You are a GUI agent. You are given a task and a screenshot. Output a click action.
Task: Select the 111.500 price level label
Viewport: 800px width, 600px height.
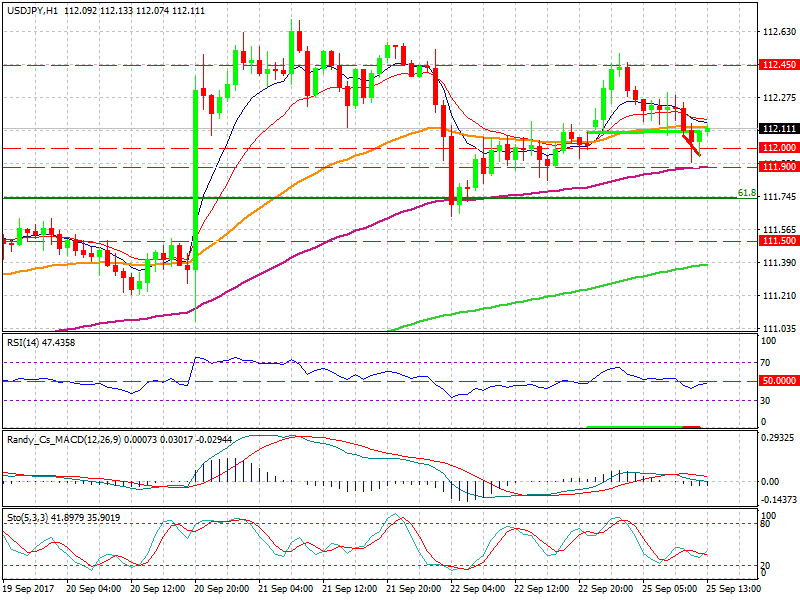(777, 241)
